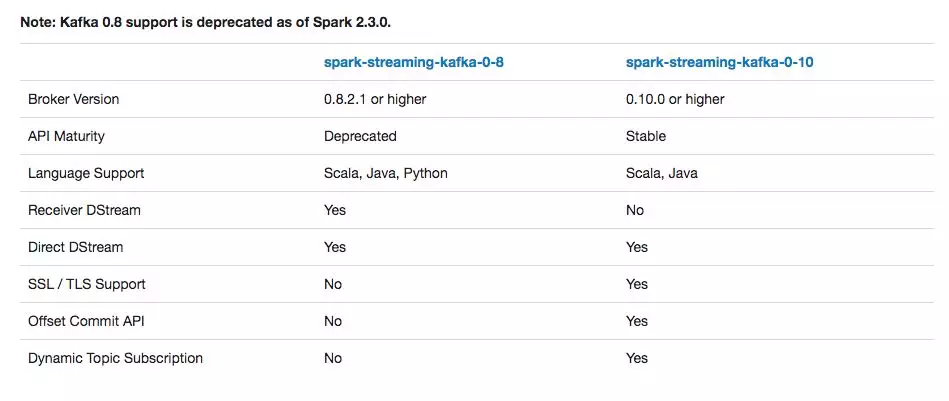Select the 'Deprecated' maturity cell
This screenshot has width=949, height=401.
360,136
